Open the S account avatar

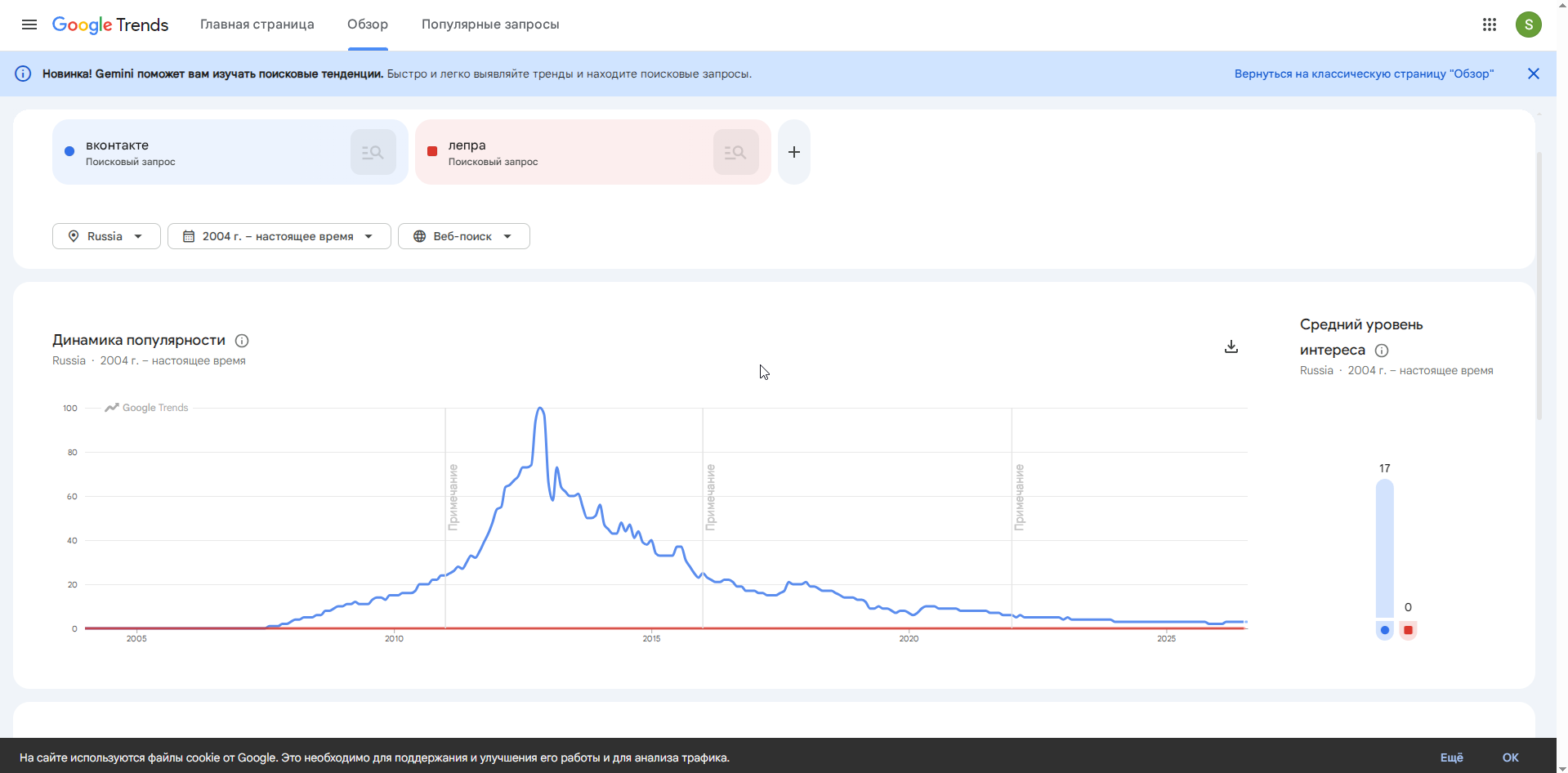1529,25
